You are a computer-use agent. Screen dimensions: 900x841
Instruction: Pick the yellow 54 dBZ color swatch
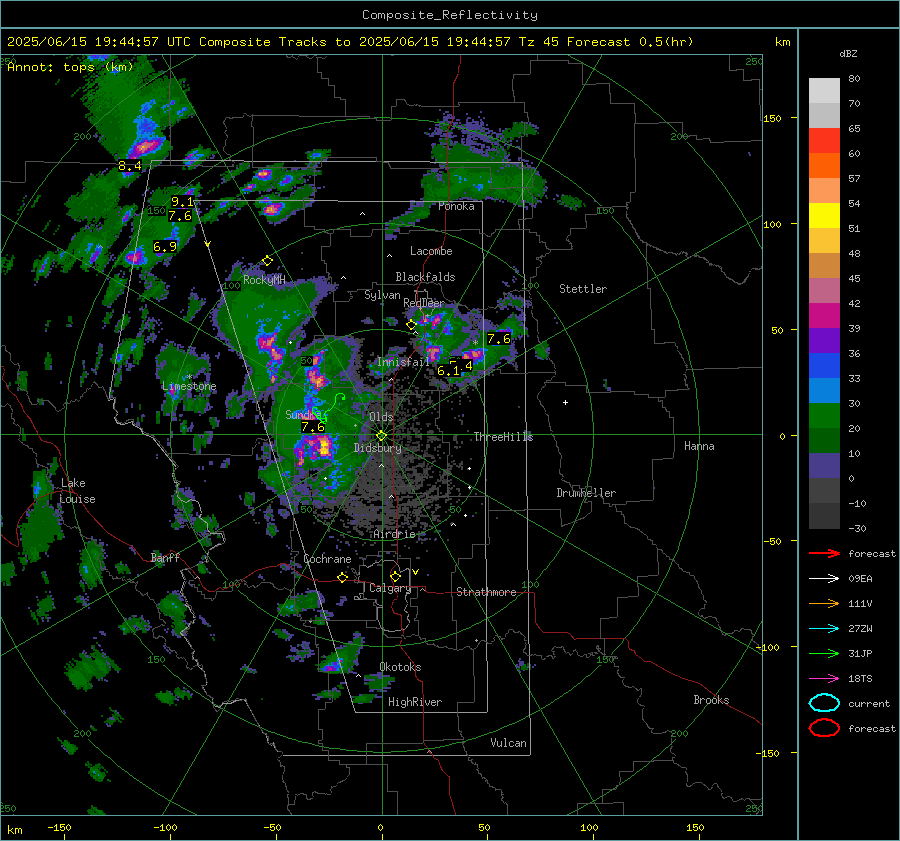coord(824,215)
